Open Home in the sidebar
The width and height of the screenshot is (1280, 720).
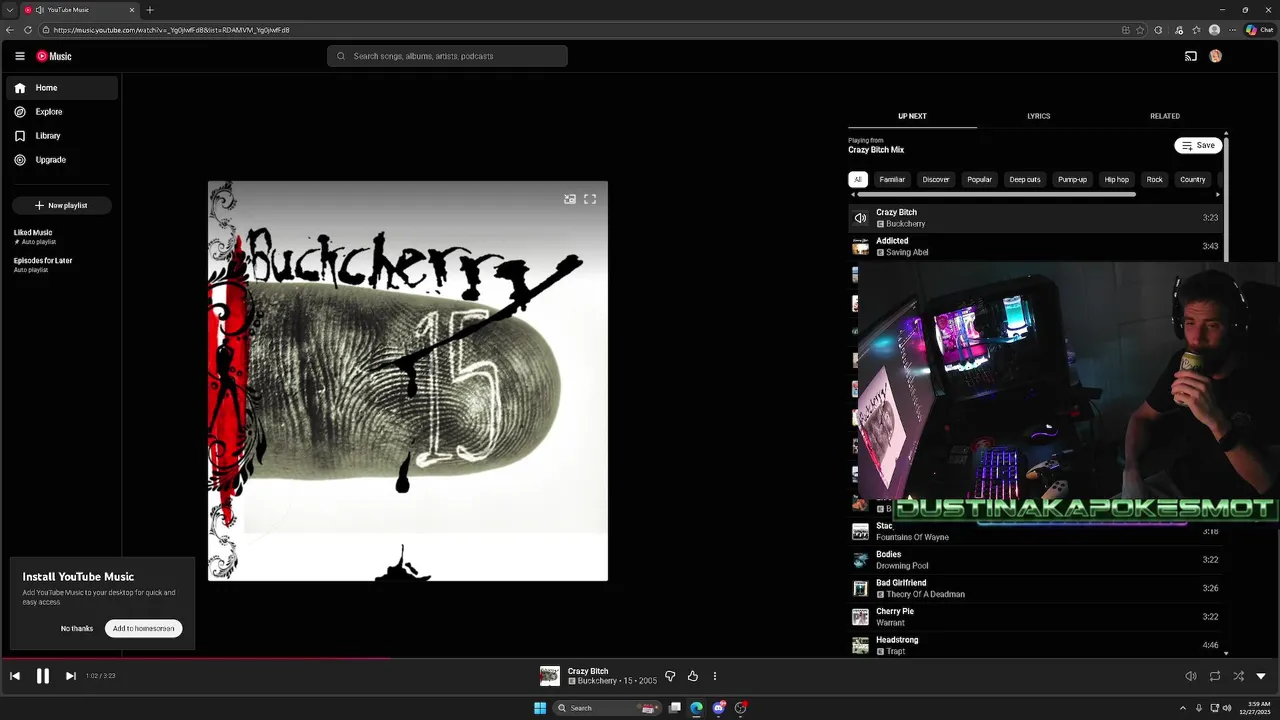tap(62, 88)
